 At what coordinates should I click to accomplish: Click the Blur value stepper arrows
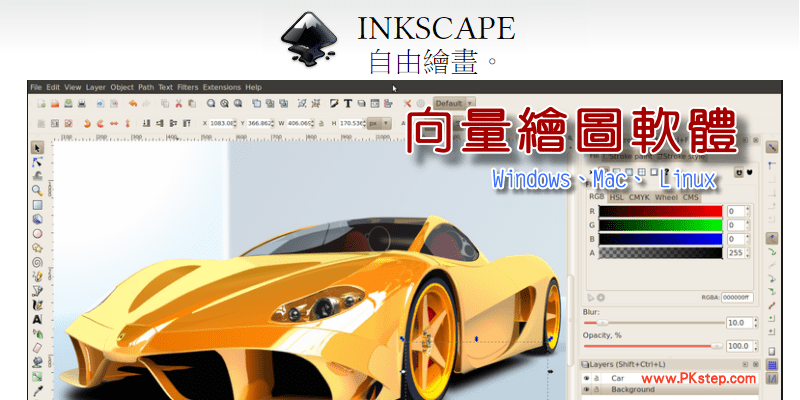coord(756,323)
